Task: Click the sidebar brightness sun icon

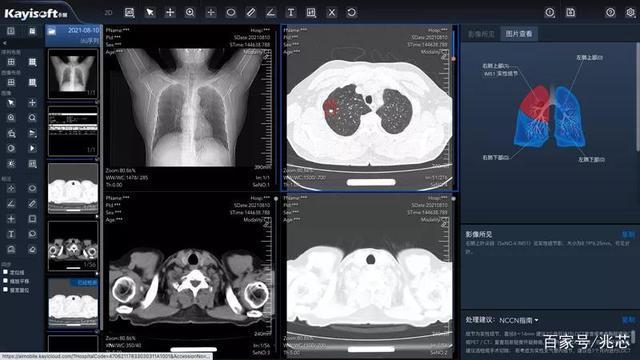Action: (x=11, y=164)
